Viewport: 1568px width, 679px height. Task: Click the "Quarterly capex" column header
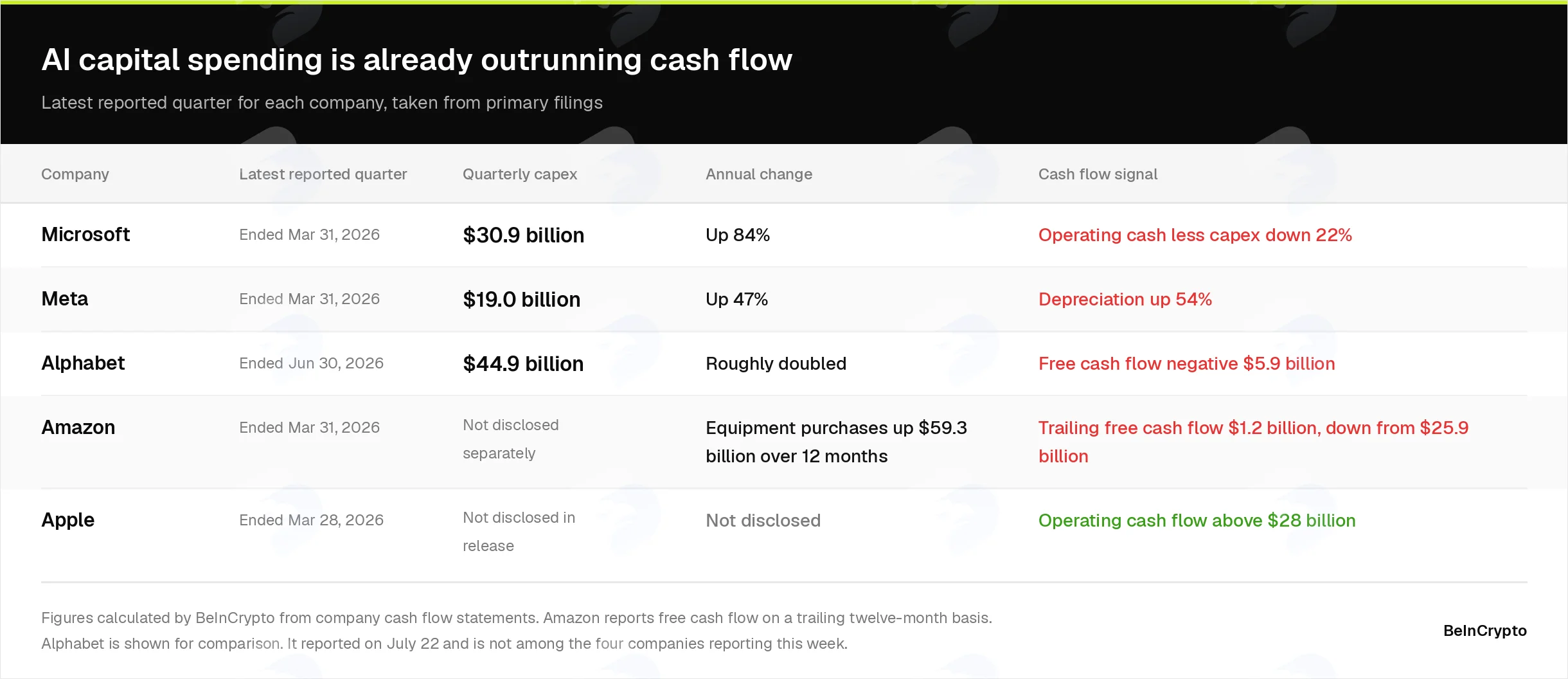(520, 174)
